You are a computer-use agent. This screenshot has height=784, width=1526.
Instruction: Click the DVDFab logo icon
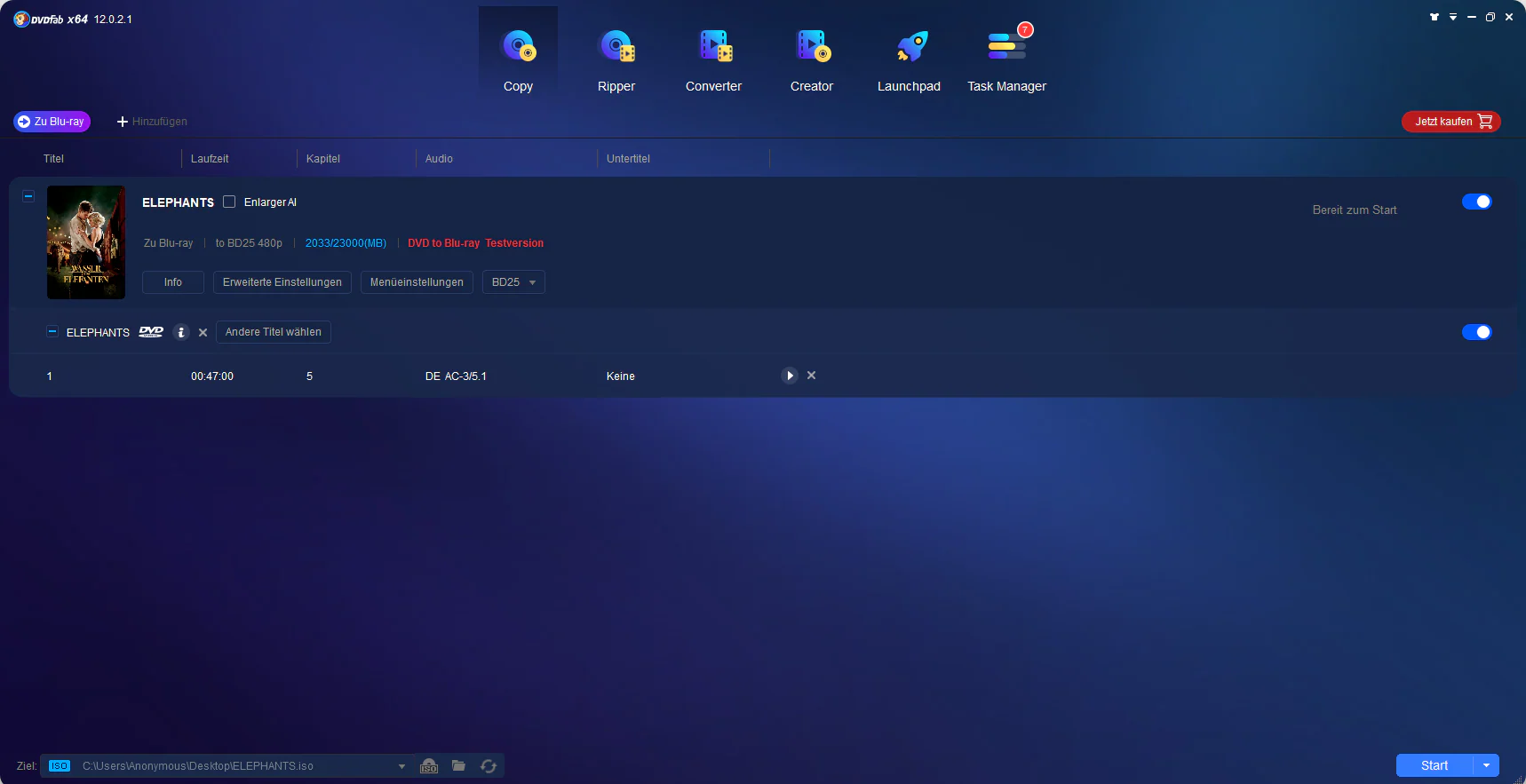(21, 19)
